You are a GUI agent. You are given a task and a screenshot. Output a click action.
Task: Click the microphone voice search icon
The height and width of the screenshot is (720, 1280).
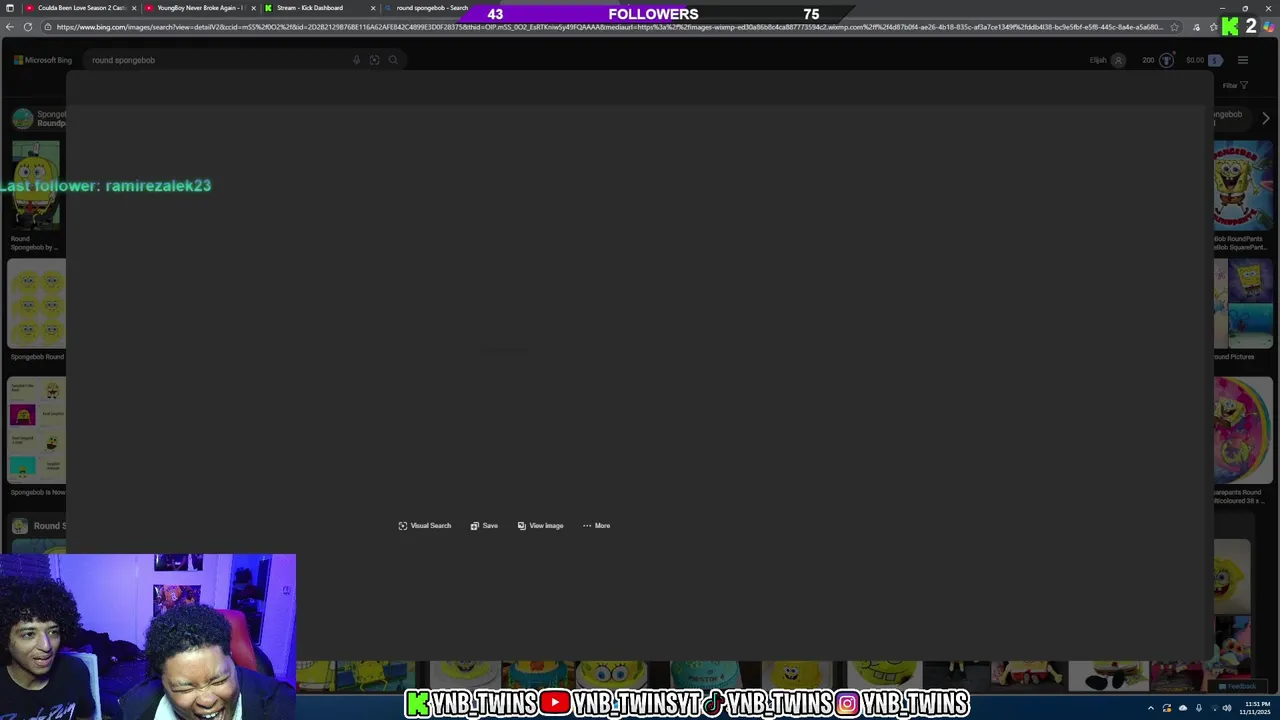(x=356, y=60)
